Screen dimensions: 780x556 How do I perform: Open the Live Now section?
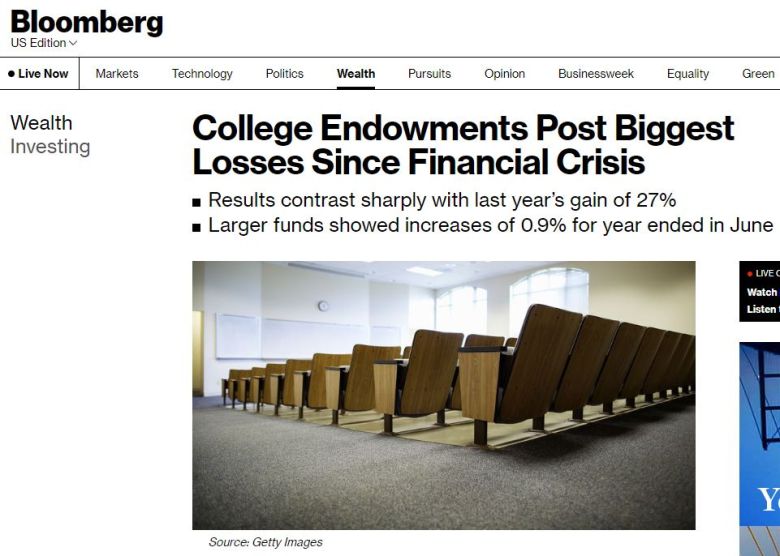(x=42, y=74)
